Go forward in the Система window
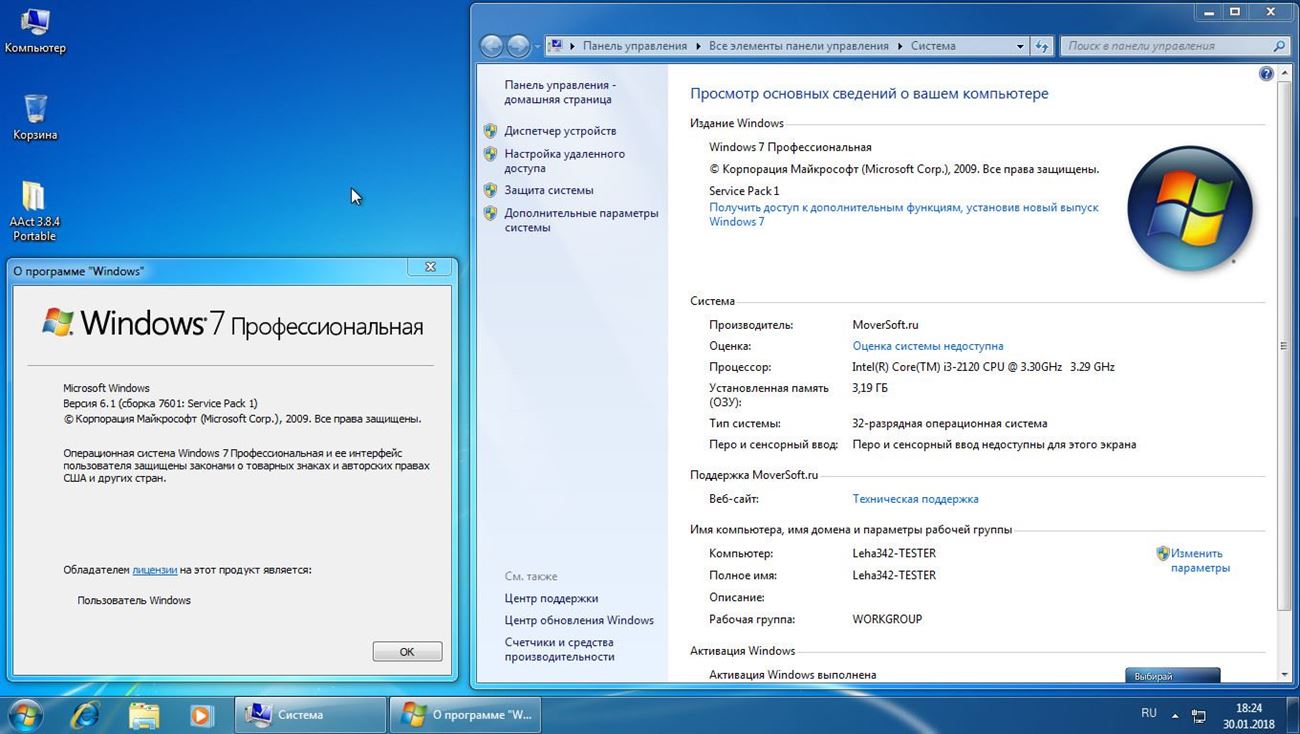The image size is (1300, 734). (x=518, y=46)
